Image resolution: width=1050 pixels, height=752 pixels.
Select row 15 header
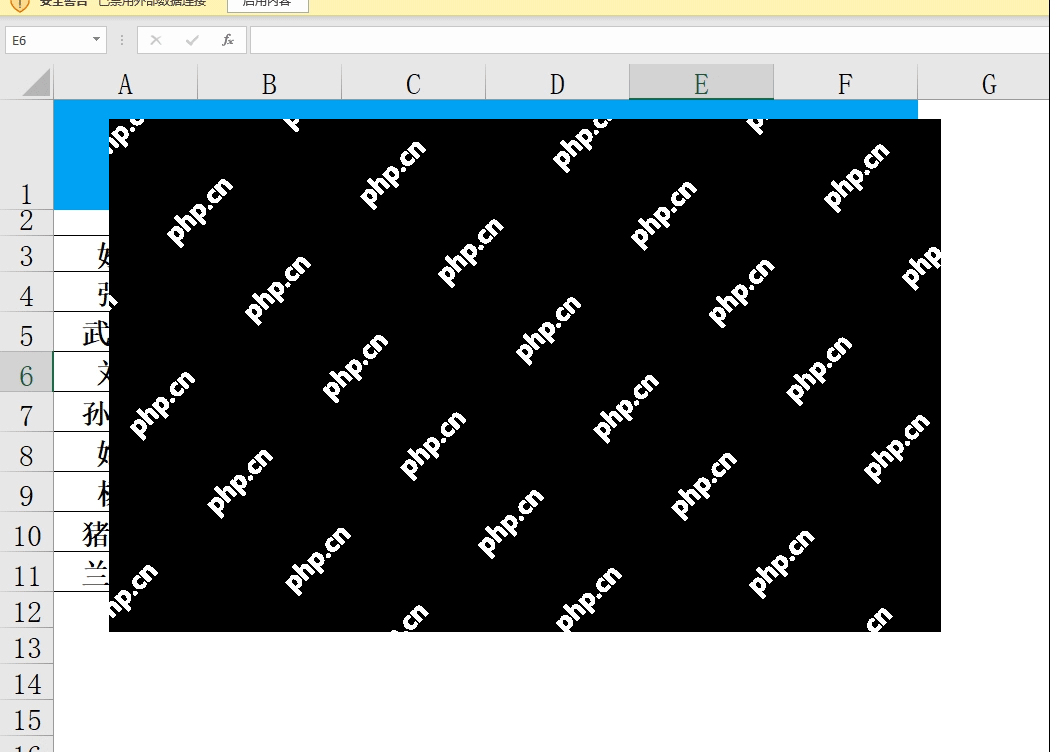26,718
